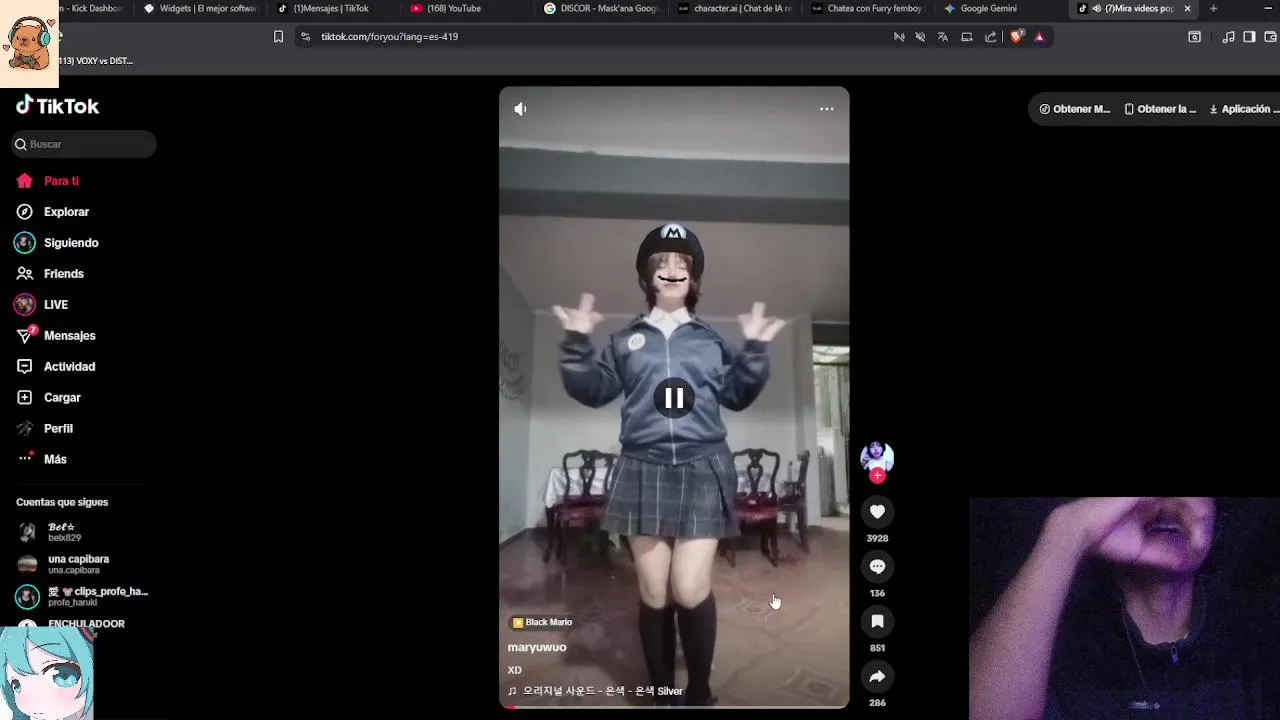This screenshot has height=720, width=1280.
Task: Open the media control music note icon
Action: (1228, 37)
